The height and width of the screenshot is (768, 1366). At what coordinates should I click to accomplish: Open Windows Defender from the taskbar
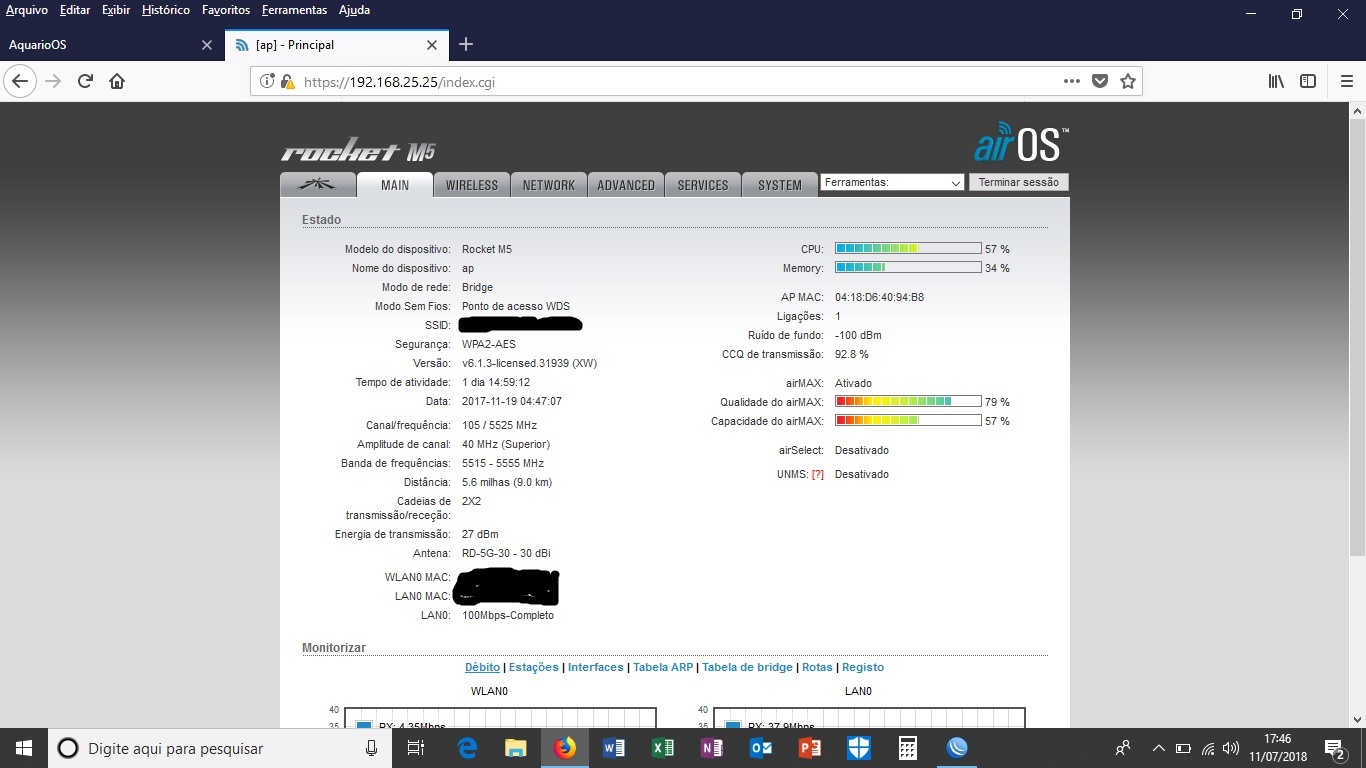click(859, 748)
